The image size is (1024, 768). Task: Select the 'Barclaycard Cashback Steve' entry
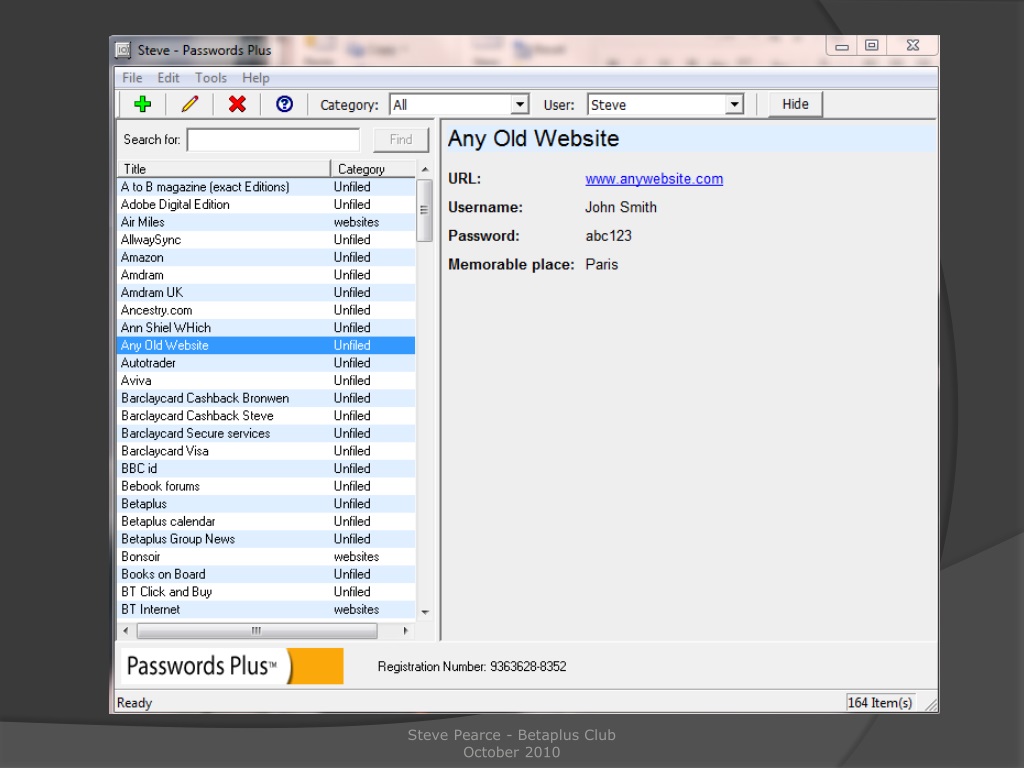(266, 416)
